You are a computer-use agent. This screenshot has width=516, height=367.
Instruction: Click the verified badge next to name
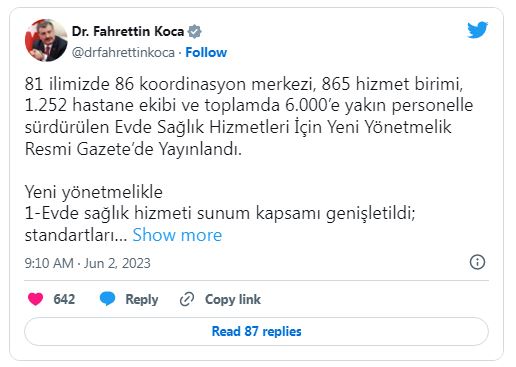click(x=194, y=32)
